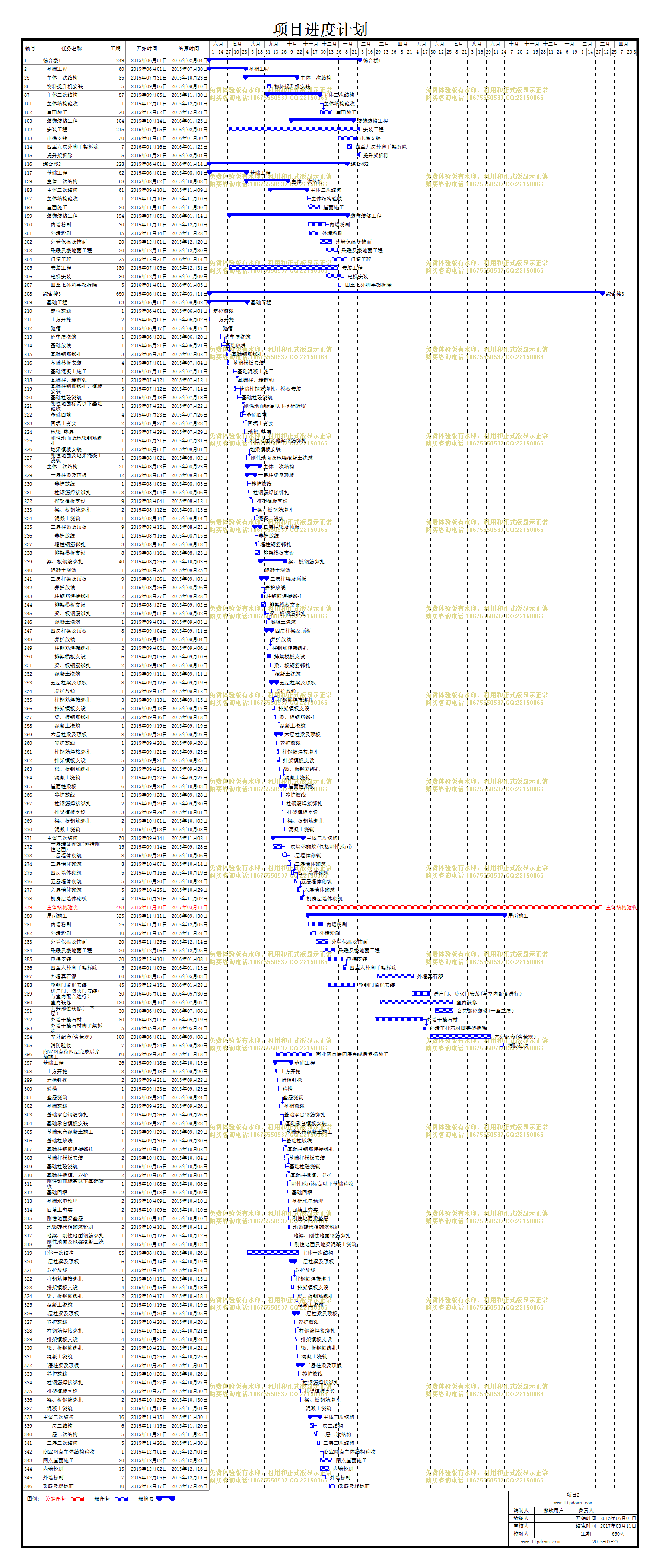The width and height of the screenshot is (659, 1568).
Task: Select task row 202 外墙保温及饰面
Action: click(116, 242)
